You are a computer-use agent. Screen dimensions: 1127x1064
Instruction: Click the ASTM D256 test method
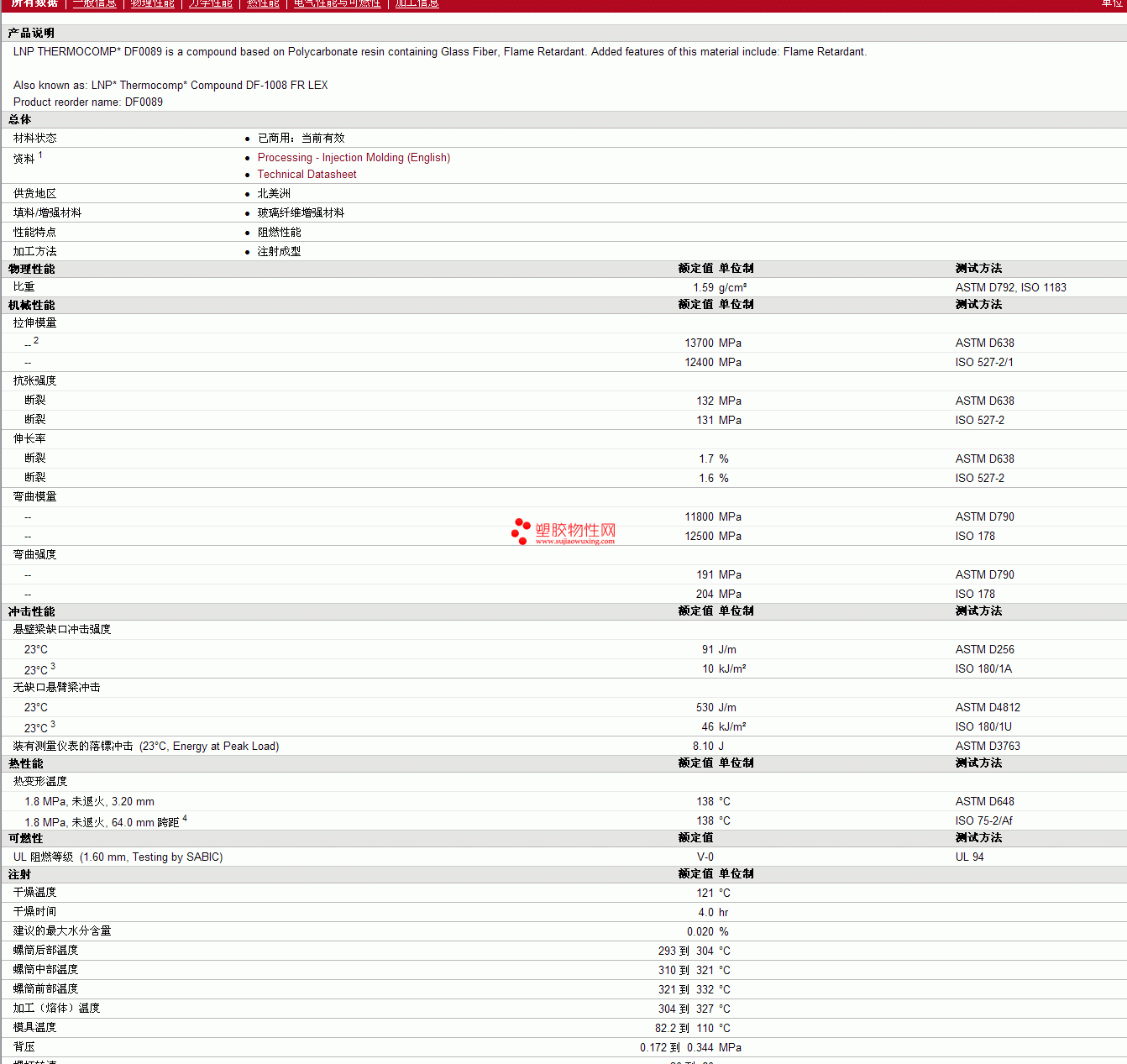[985, 649]
